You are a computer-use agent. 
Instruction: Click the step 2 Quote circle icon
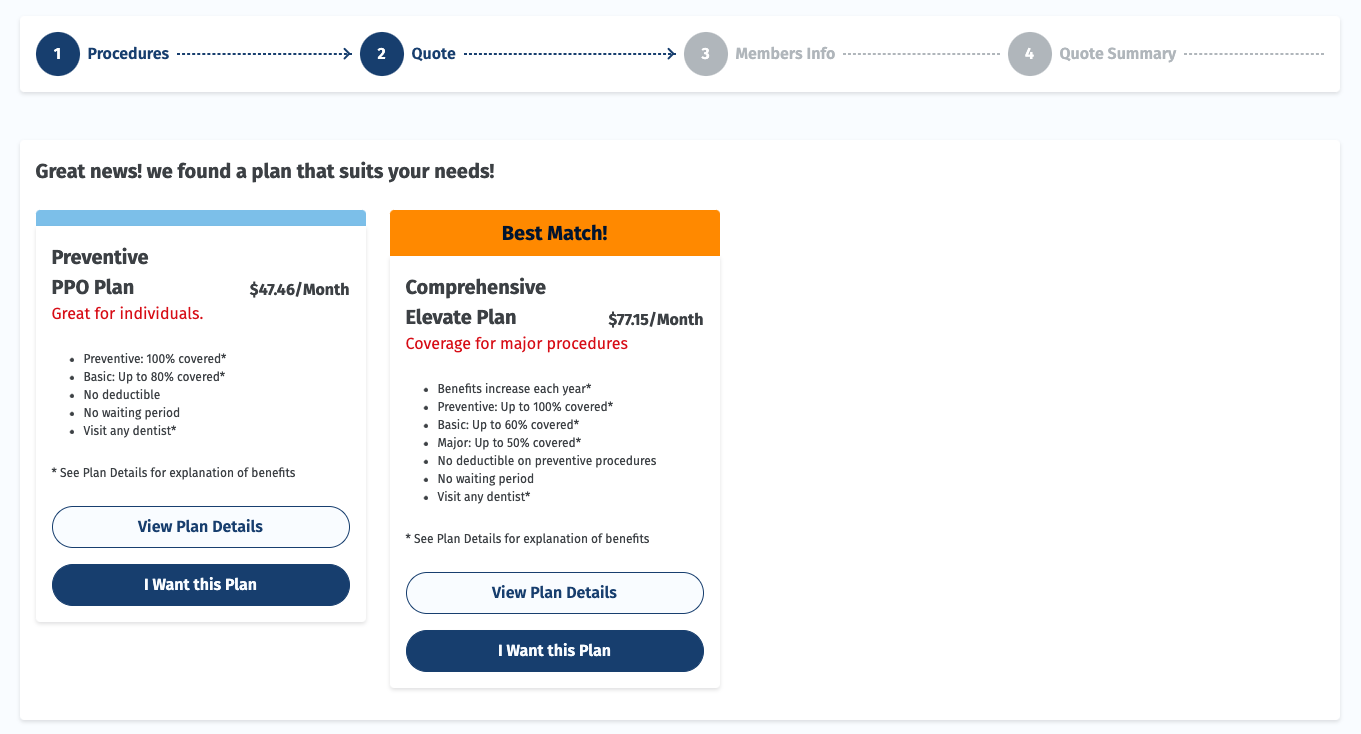coord(381,53)
